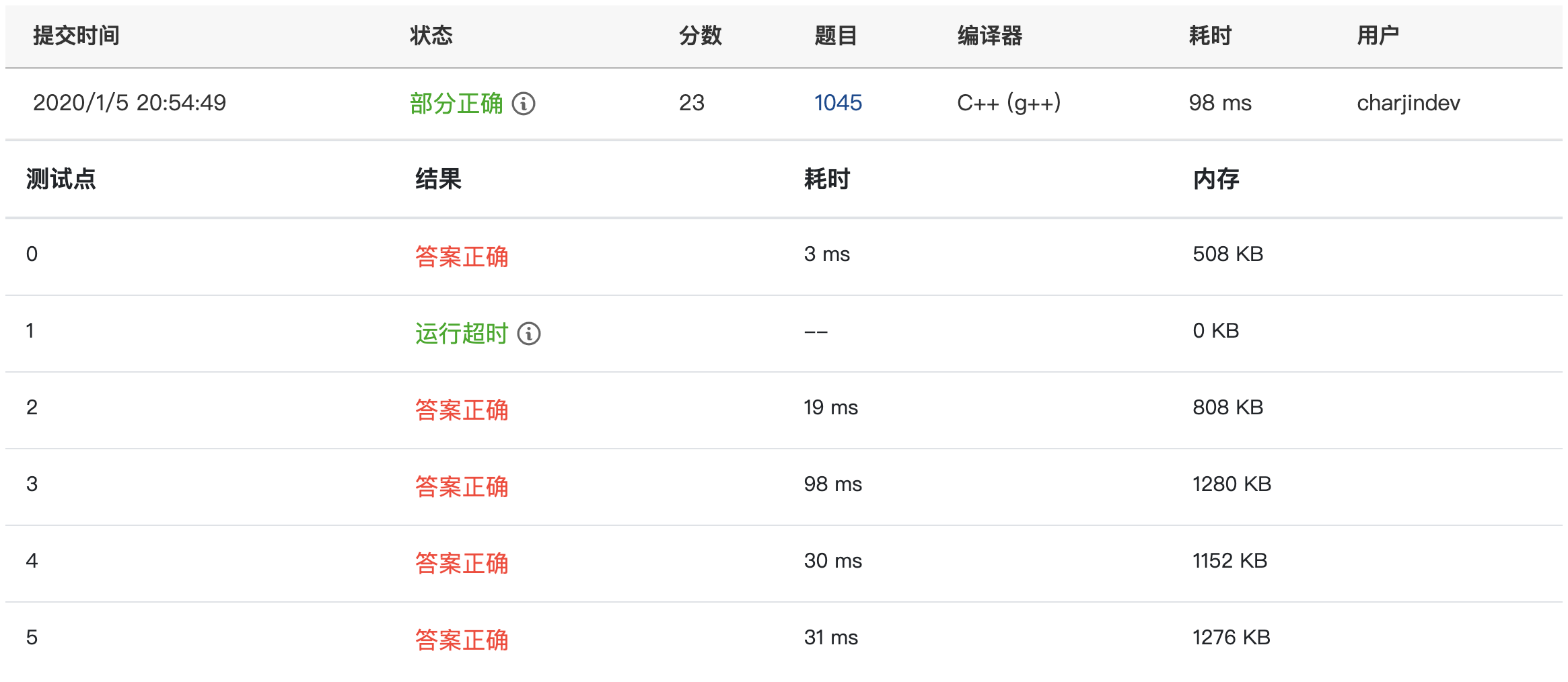Click 答案正确 result for test point 2
Viewport: 1568px width, 682px height.
point(462,410)
